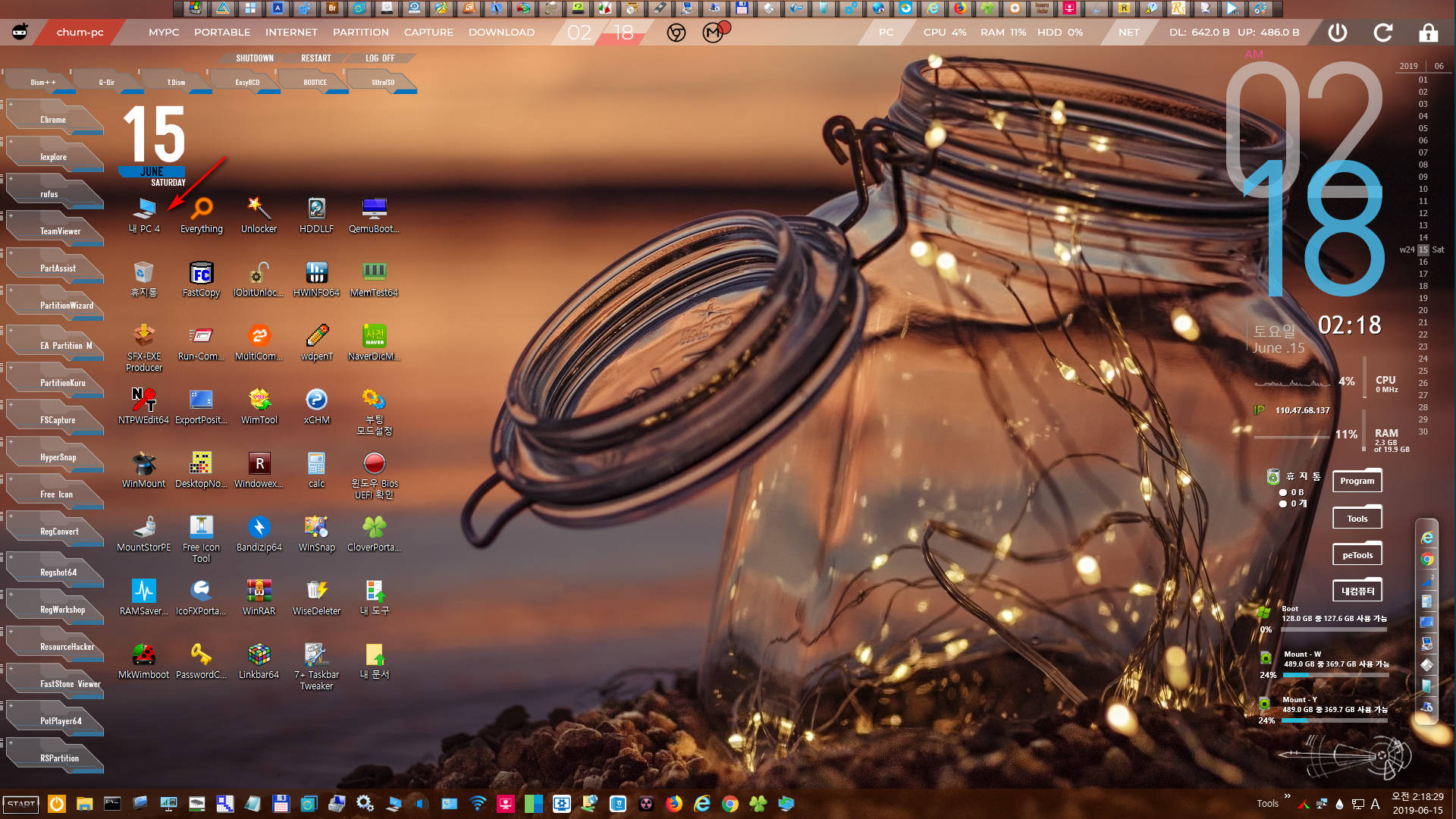Image resolution: width=1456 pixels, height=819 pixels.
Task: Click the Mount - W drive usage bar
Action: 1335,674
